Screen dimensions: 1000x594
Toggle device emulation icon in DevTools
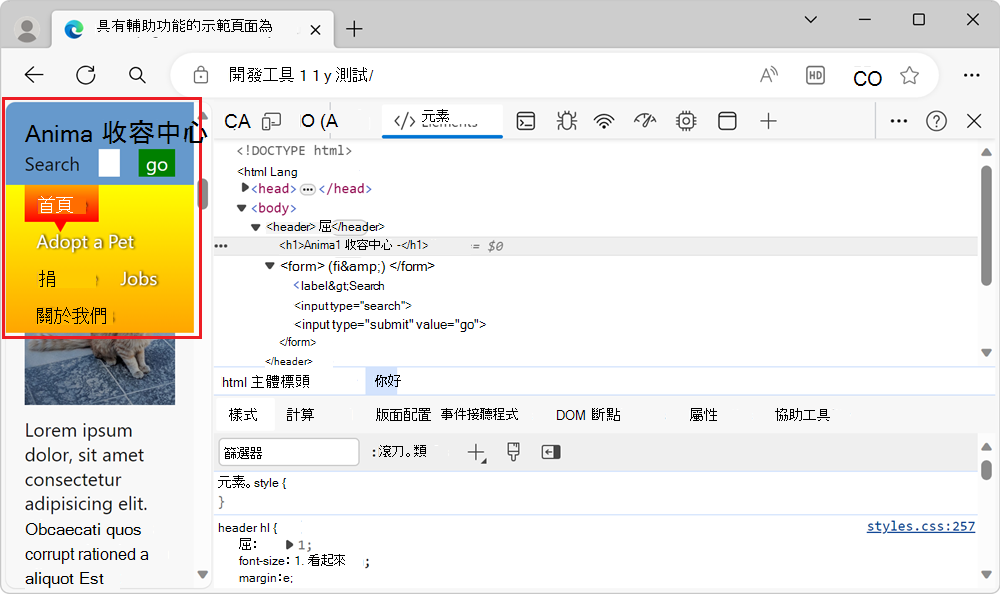click(x=271, y=121)
